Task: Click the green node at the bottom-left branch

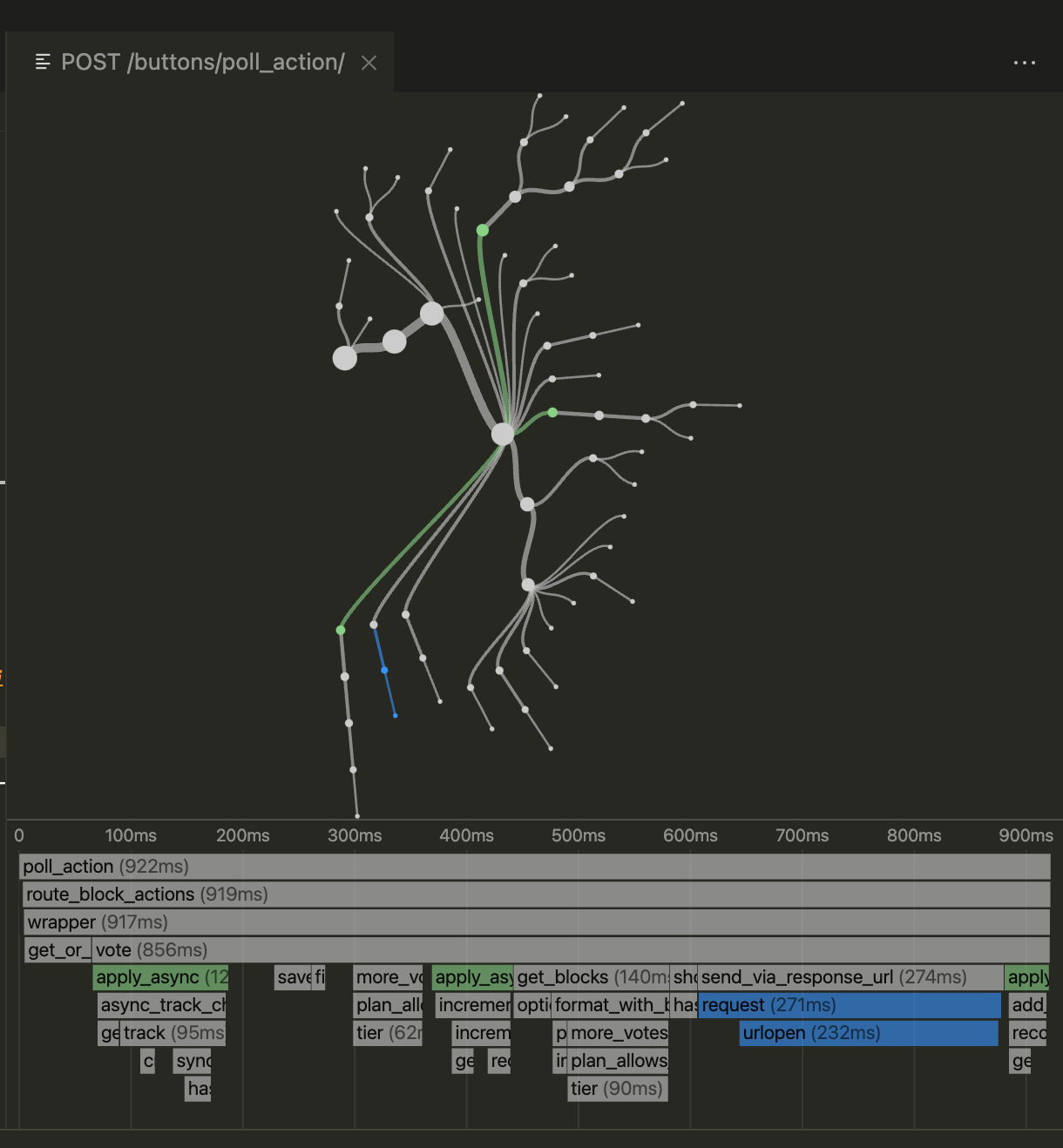Action: (x=340, y=629)
